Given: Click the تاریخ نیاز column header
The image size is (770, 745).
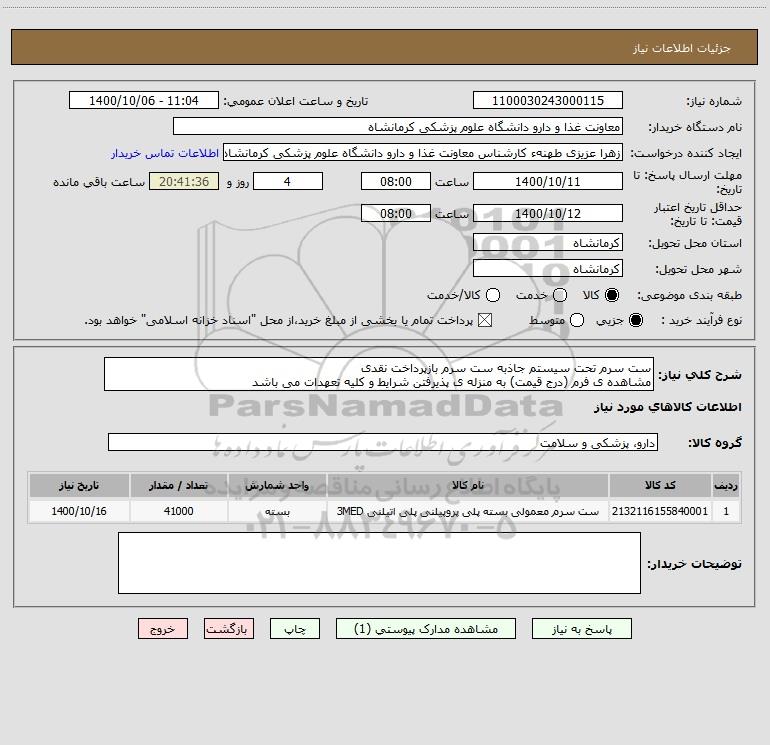Looking at the screenshot, I should click(79, 485).
